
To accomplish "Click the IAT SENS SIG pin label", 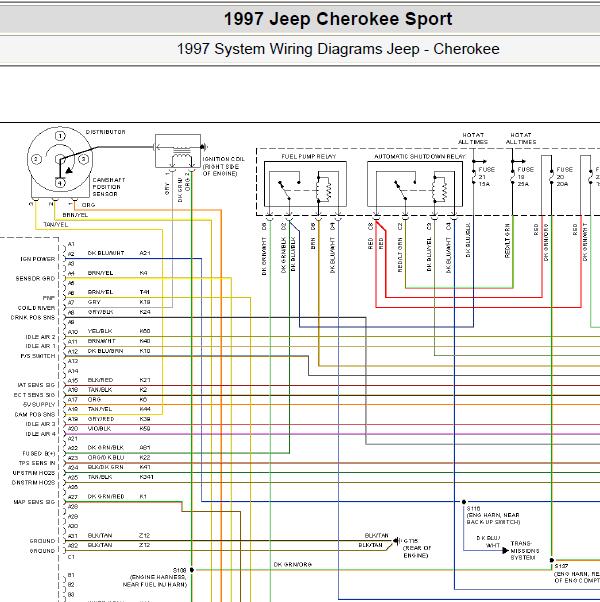I will (36, 385).
